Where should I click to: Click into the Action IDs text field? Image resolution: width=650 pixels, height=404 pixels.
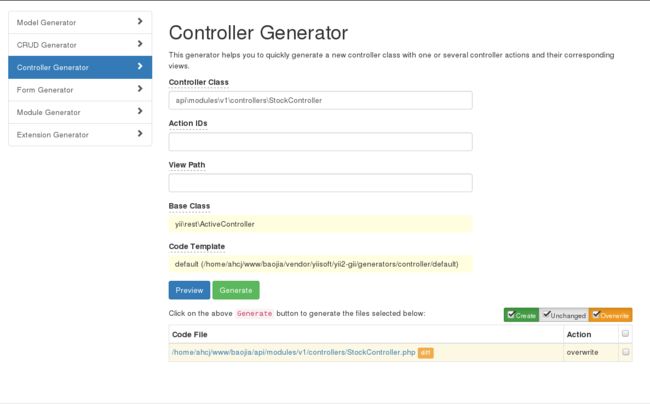[320, 142]
